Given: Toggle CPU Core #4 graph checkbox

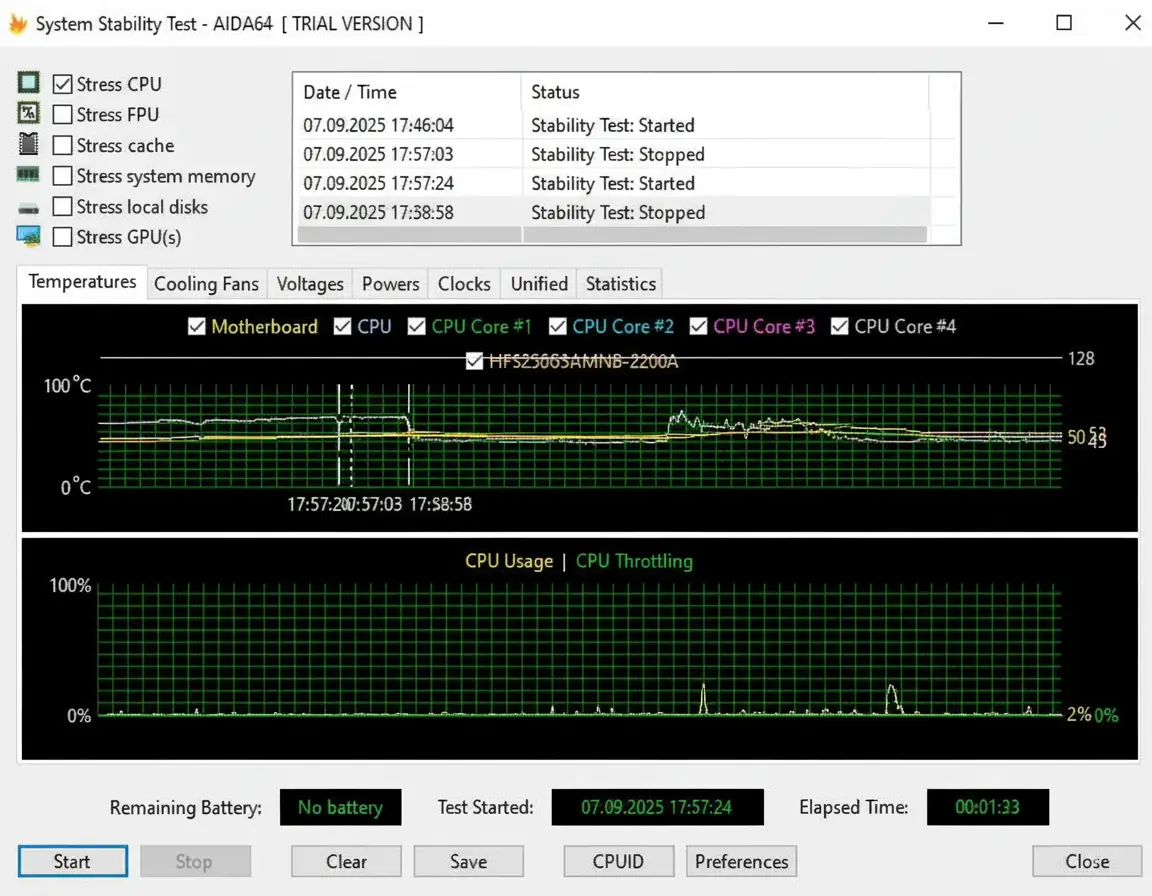Looking at the screenshot, I should pyautogui.click(x=839, y=326).
